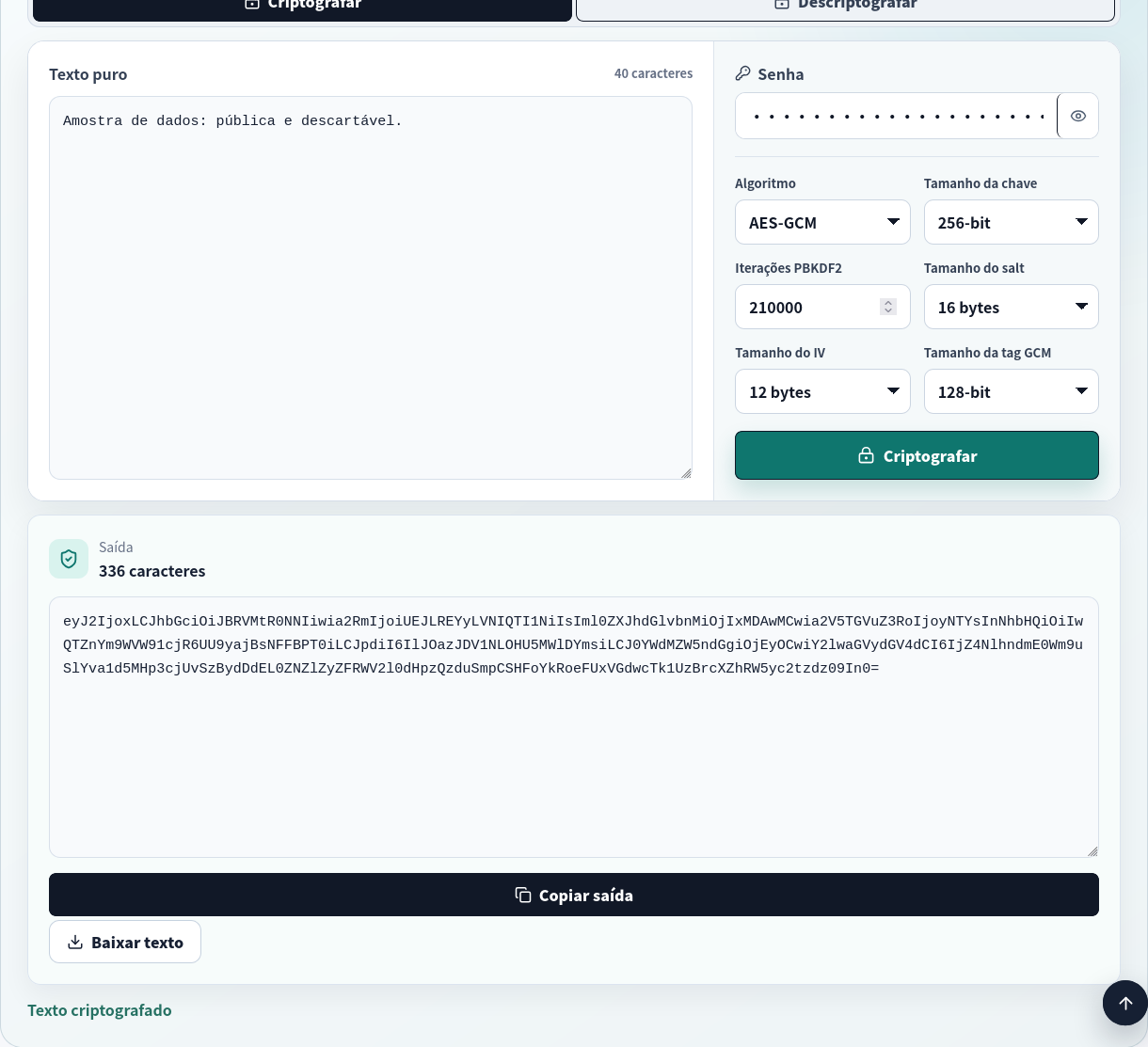Click the Texto puro heading
Screen dimensions: 1148x1047
[x=88, y=74]
